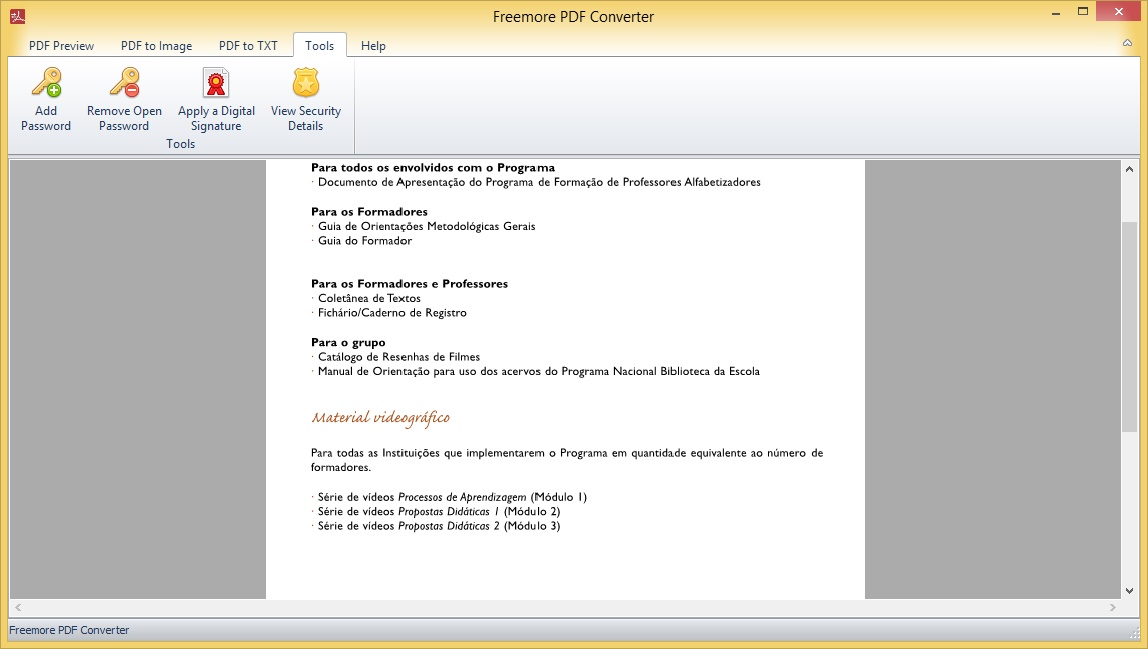Maximize the Freemore PDF Converter window
The width and height of the screenshot is (1148, 649).
[x=1083, y=12]
